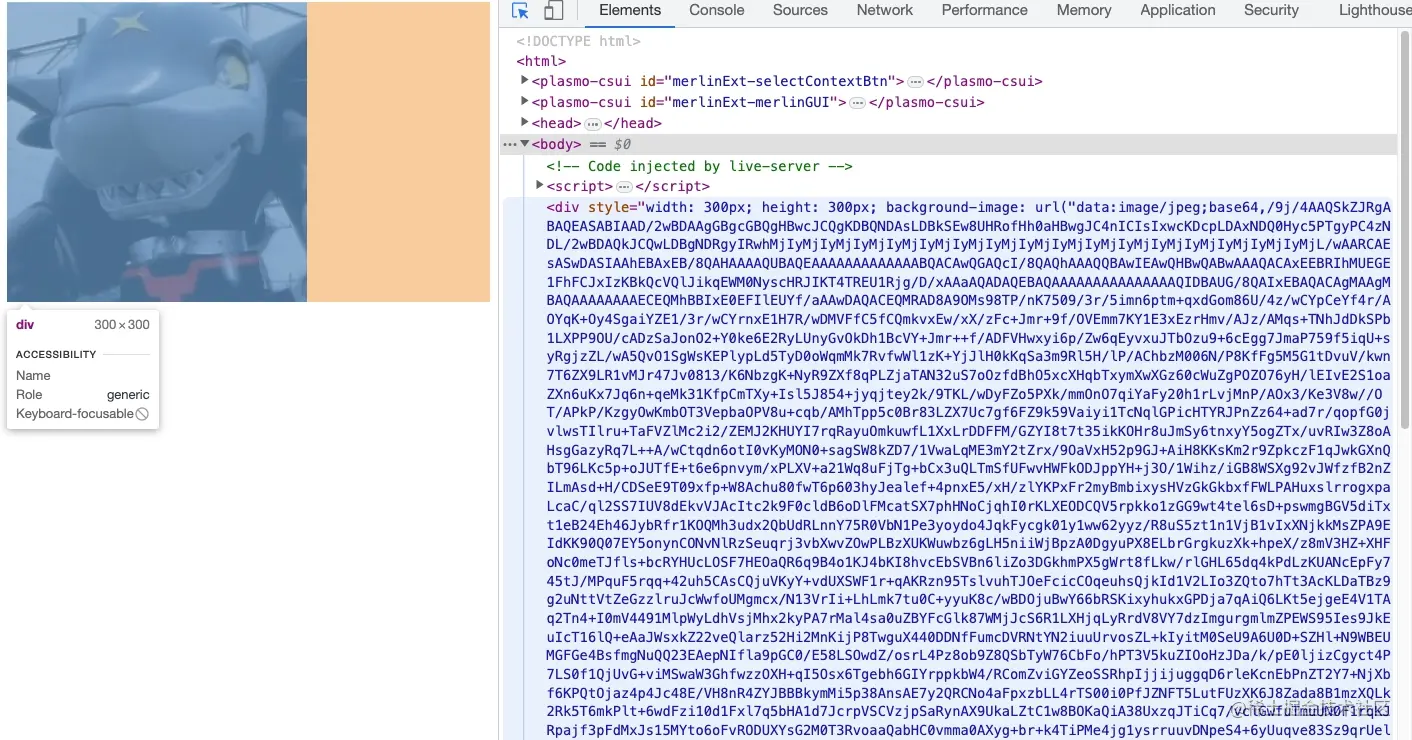Open the Lighthouse tab
Image resolution: width=1412 pixels, height=740 pixels.
(x=1375, y=10)
